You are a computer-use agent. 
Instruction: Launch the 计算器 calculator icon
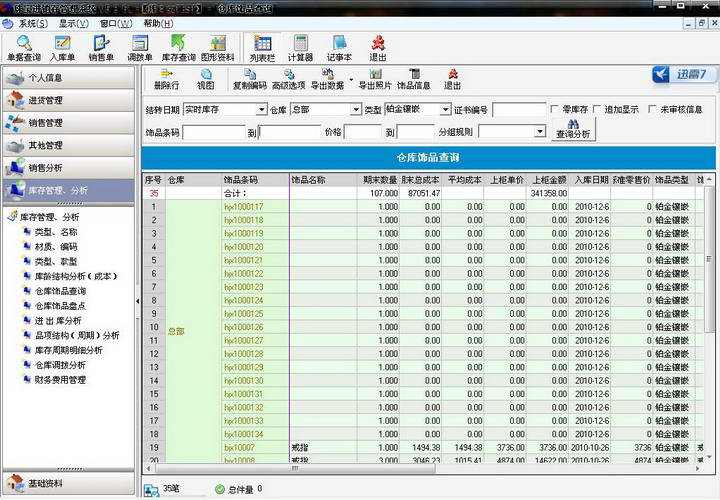300,48
